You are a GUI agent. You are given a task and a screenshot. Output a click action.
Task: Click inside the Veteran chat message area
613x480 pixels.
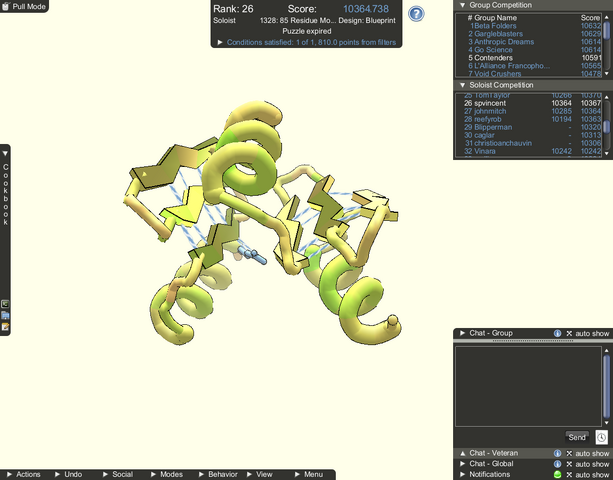528,386
